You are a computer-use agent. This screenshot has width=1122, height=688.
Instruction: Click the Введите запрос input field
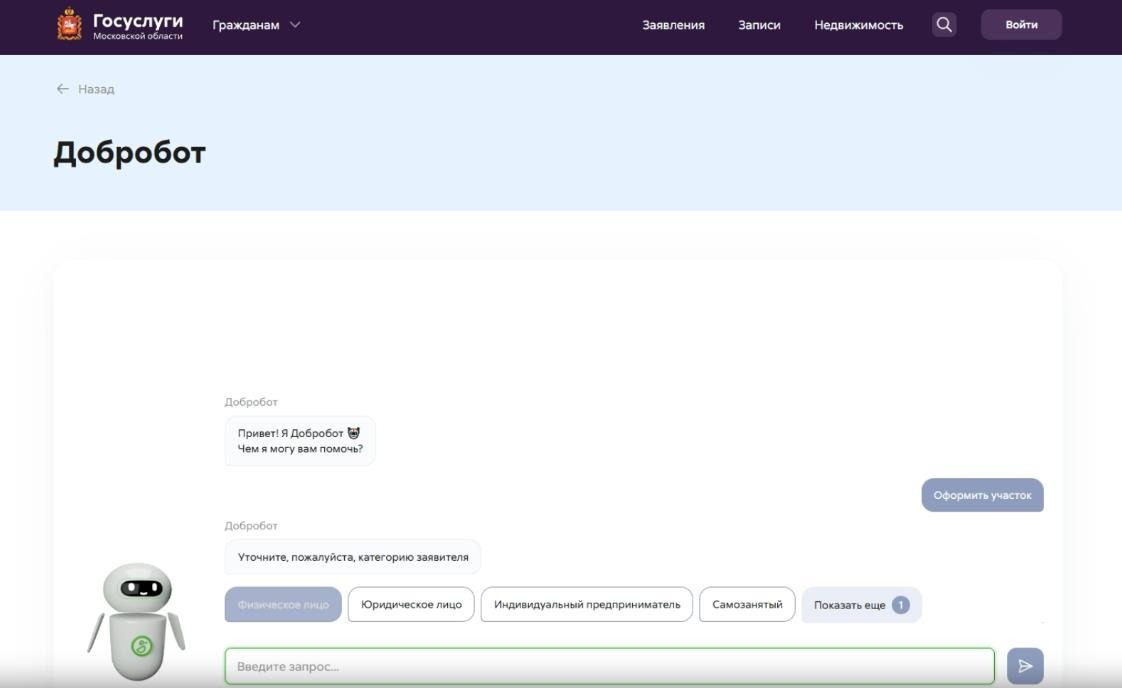click(x=609, y=666)
